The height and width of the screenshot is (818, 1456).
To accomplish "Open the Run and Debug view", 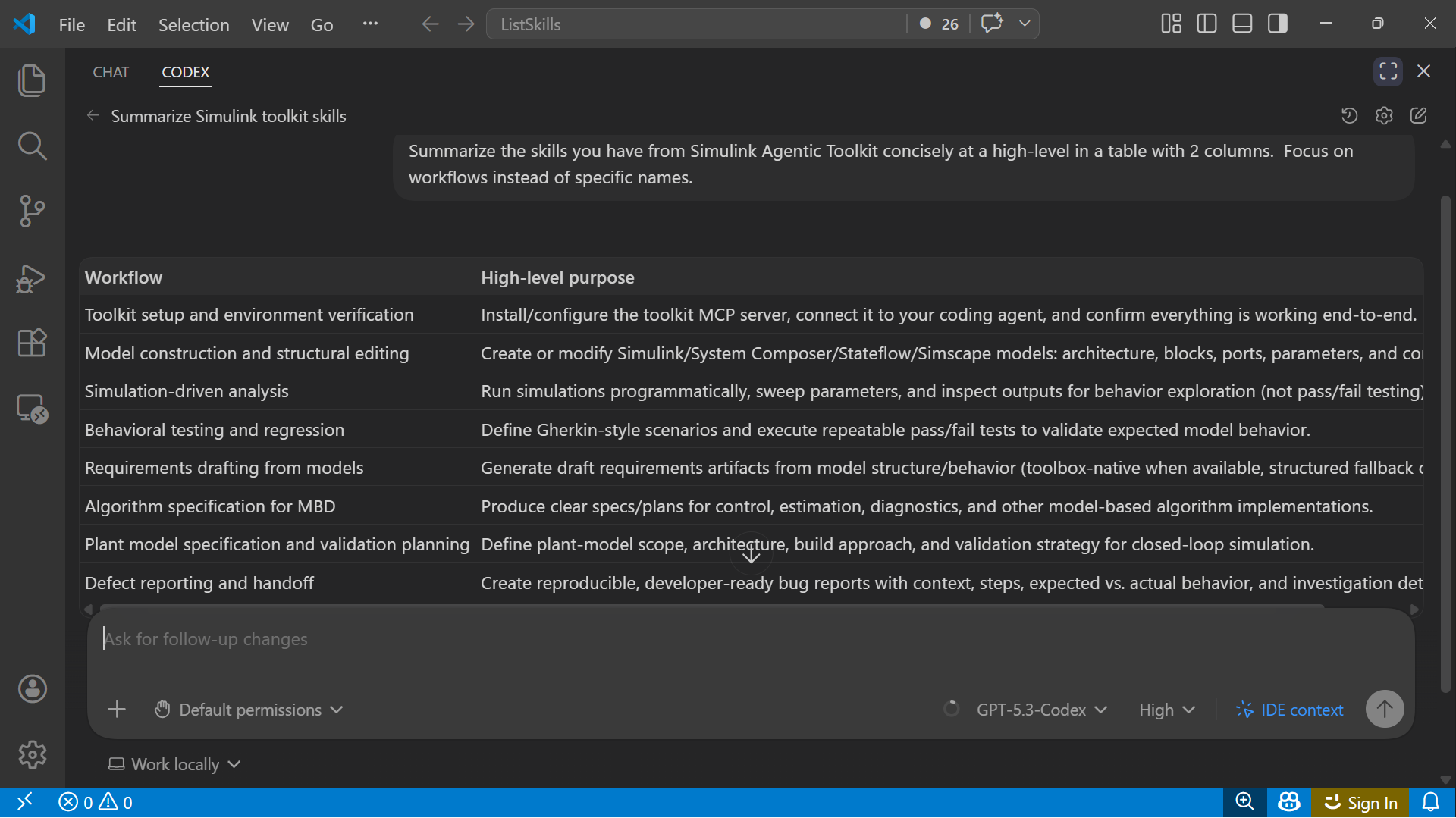I will (x=32, y=277).
